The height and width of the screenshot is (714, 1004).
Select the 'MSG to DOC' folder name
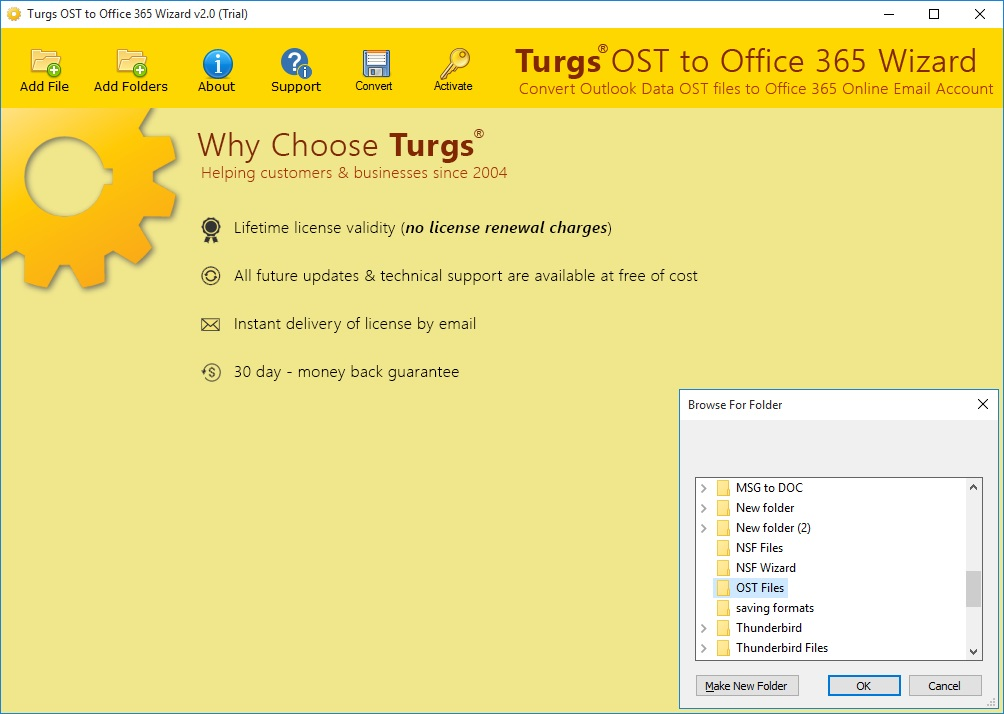pyautogui.click(x=769, y=488)
